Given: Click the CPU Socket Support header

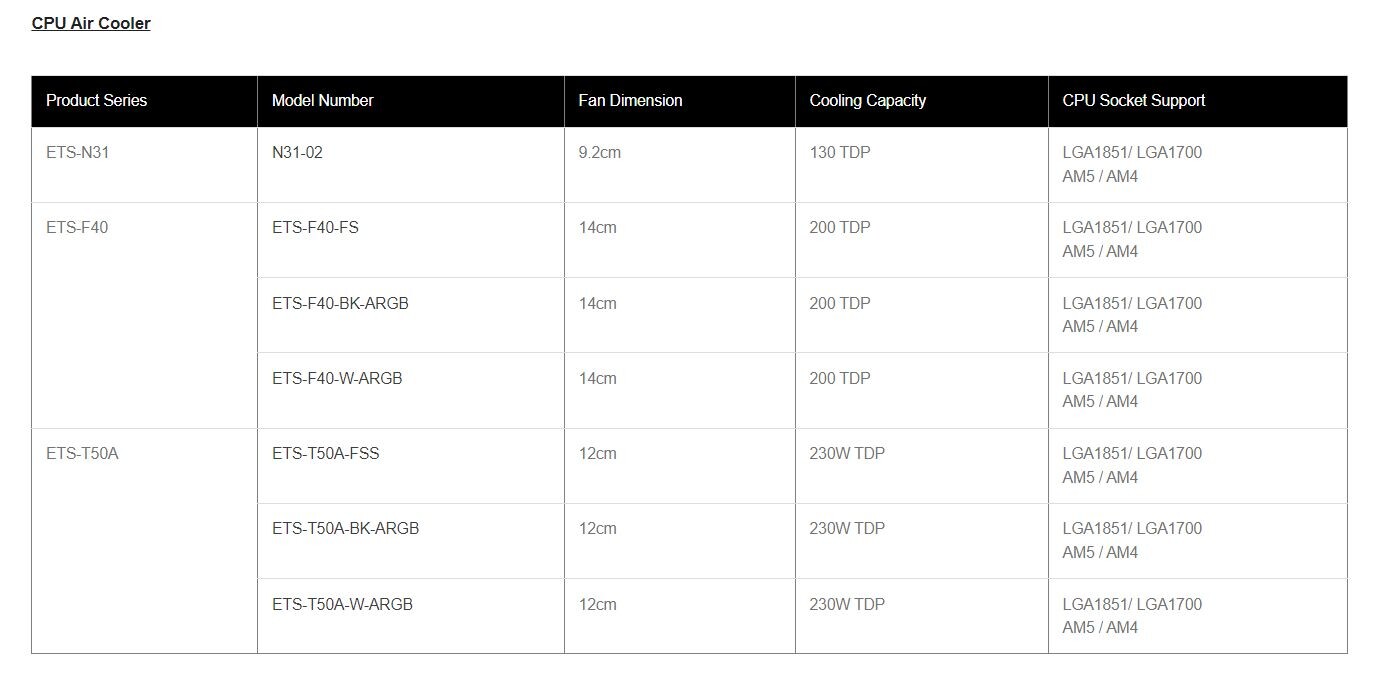Looking at the screenshot, I should (x=1133, y=100).
